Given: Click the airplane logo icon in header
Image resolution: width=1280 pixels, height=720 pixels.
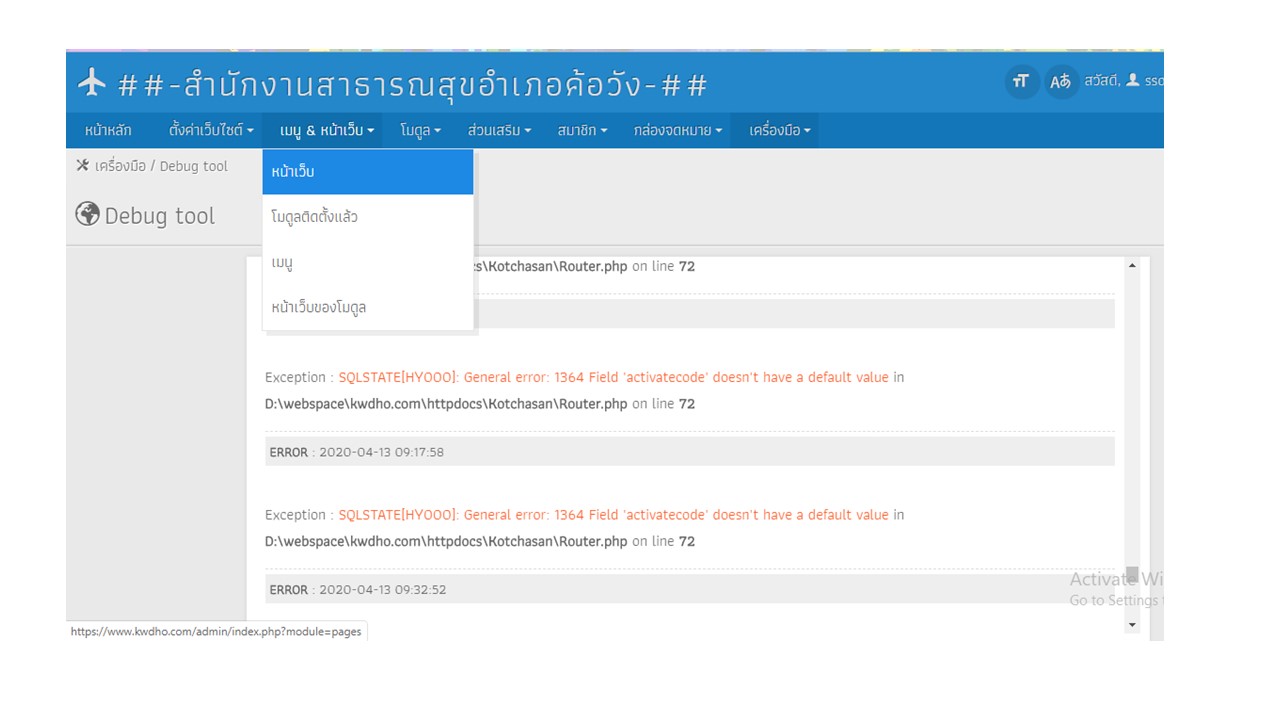Looking at the screenshot, I should (x=92, y=83).
